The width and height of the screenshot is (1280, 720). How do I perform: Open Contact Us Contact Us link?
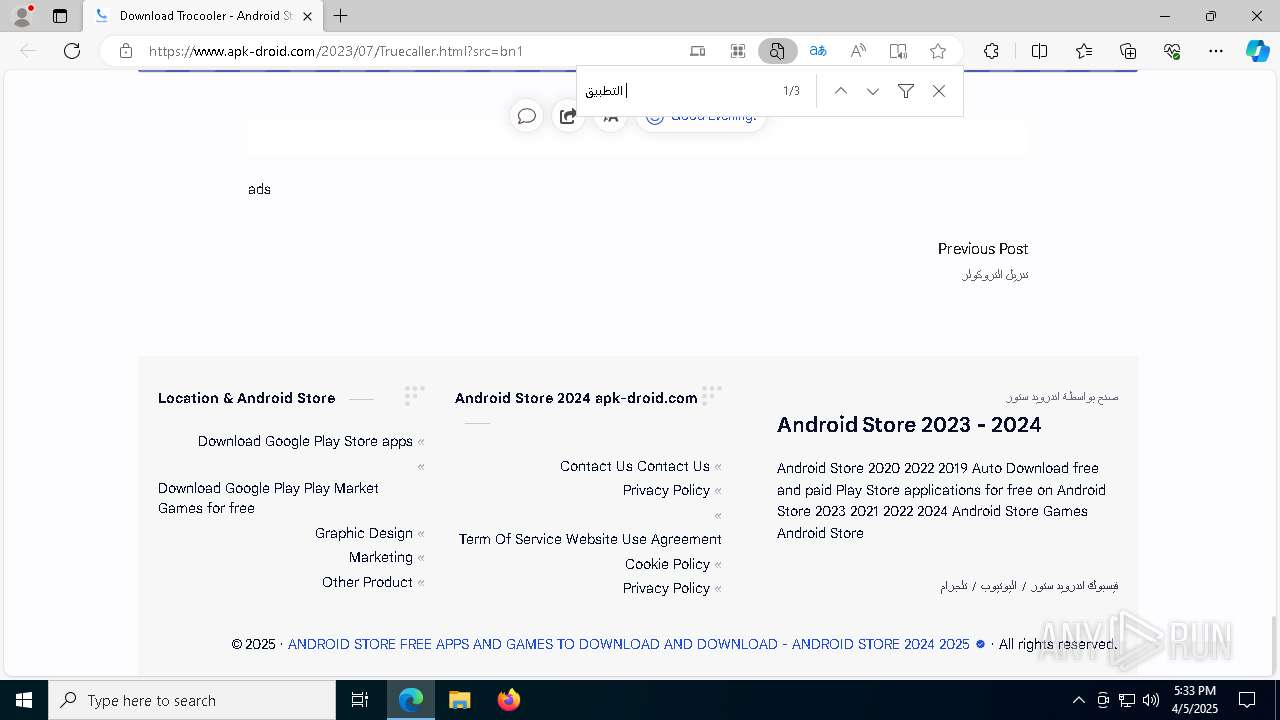635,466
